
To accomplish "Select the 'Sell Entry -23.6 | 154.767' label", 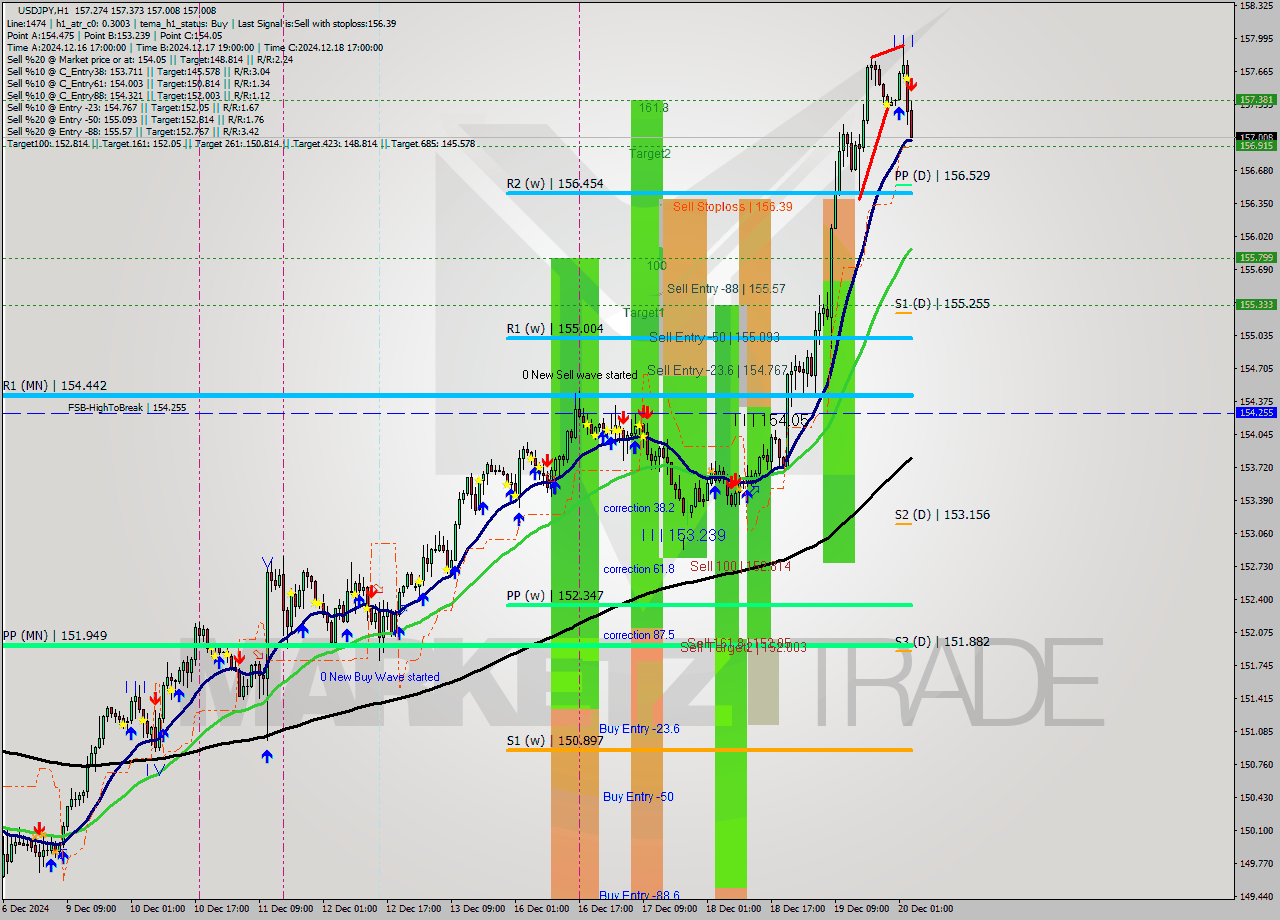I will point(717,370).
